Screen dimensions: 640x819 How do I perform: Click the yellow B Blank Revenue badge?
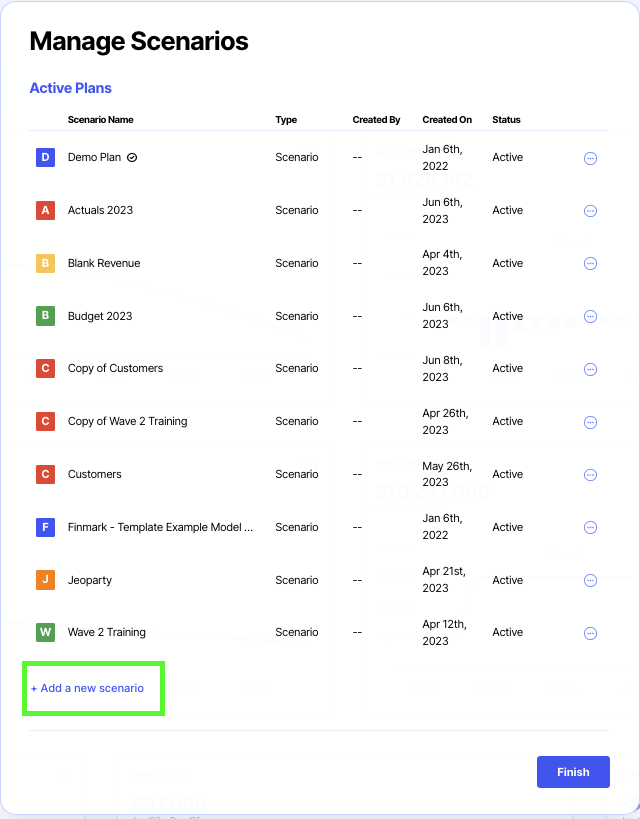coord(45,263)
